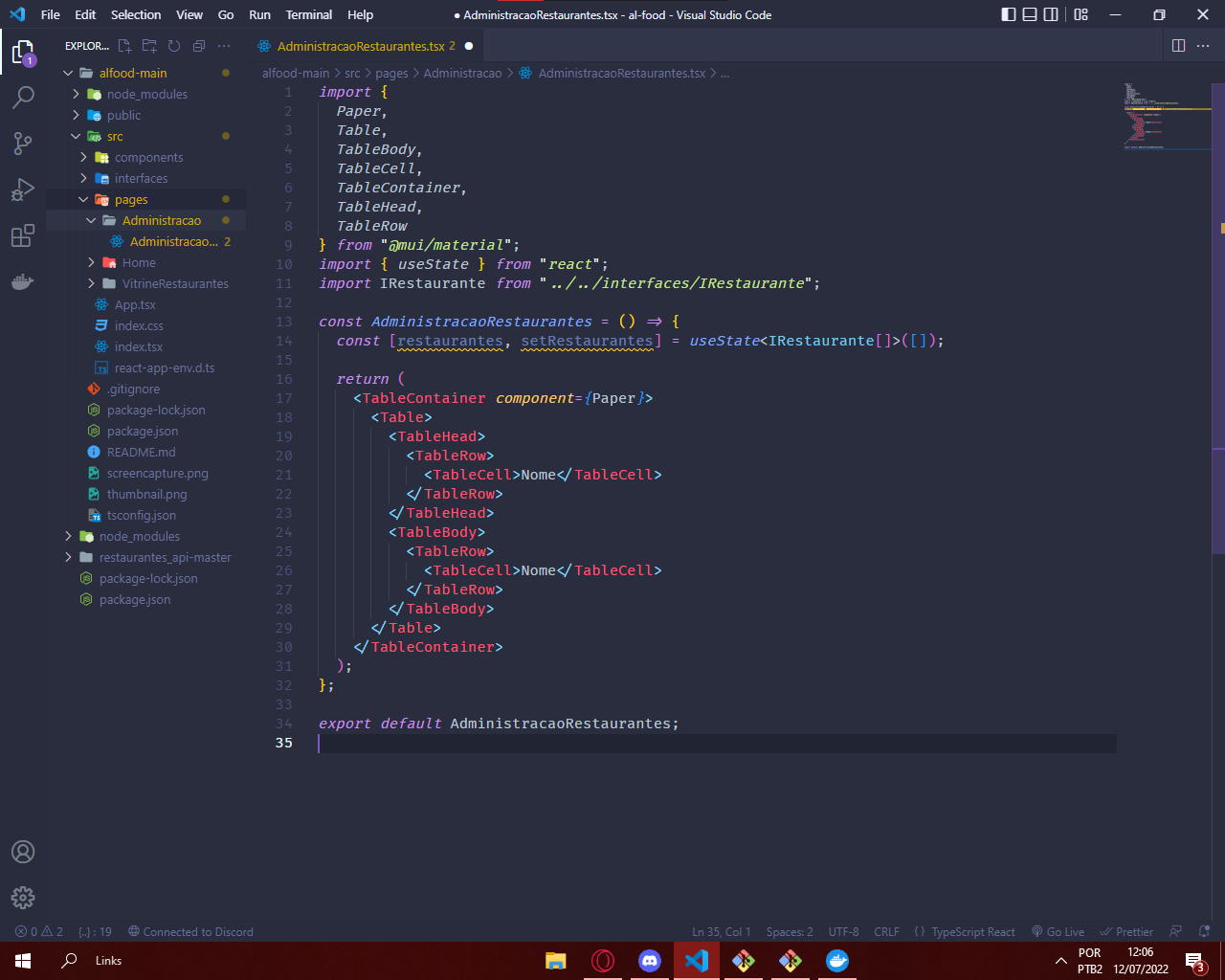Open errors and warnings count in status bar
This screenshot has width=1225, height=980.
pos(39,931)
